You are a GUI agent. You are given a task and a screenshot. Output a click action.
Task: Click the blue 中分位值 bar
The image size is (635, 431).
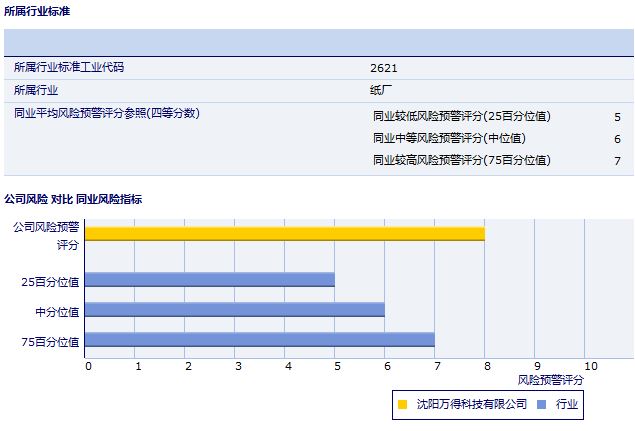235,309
